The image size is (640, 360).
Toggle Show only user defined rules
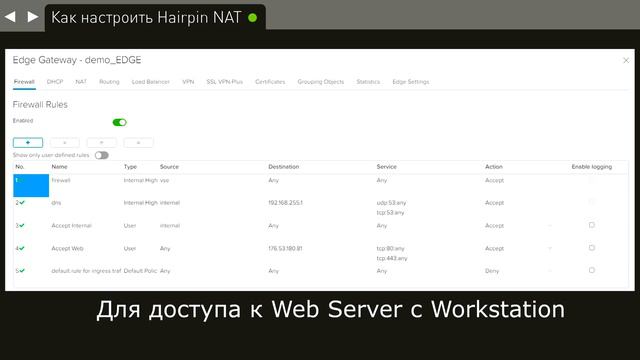click(102, 156)
